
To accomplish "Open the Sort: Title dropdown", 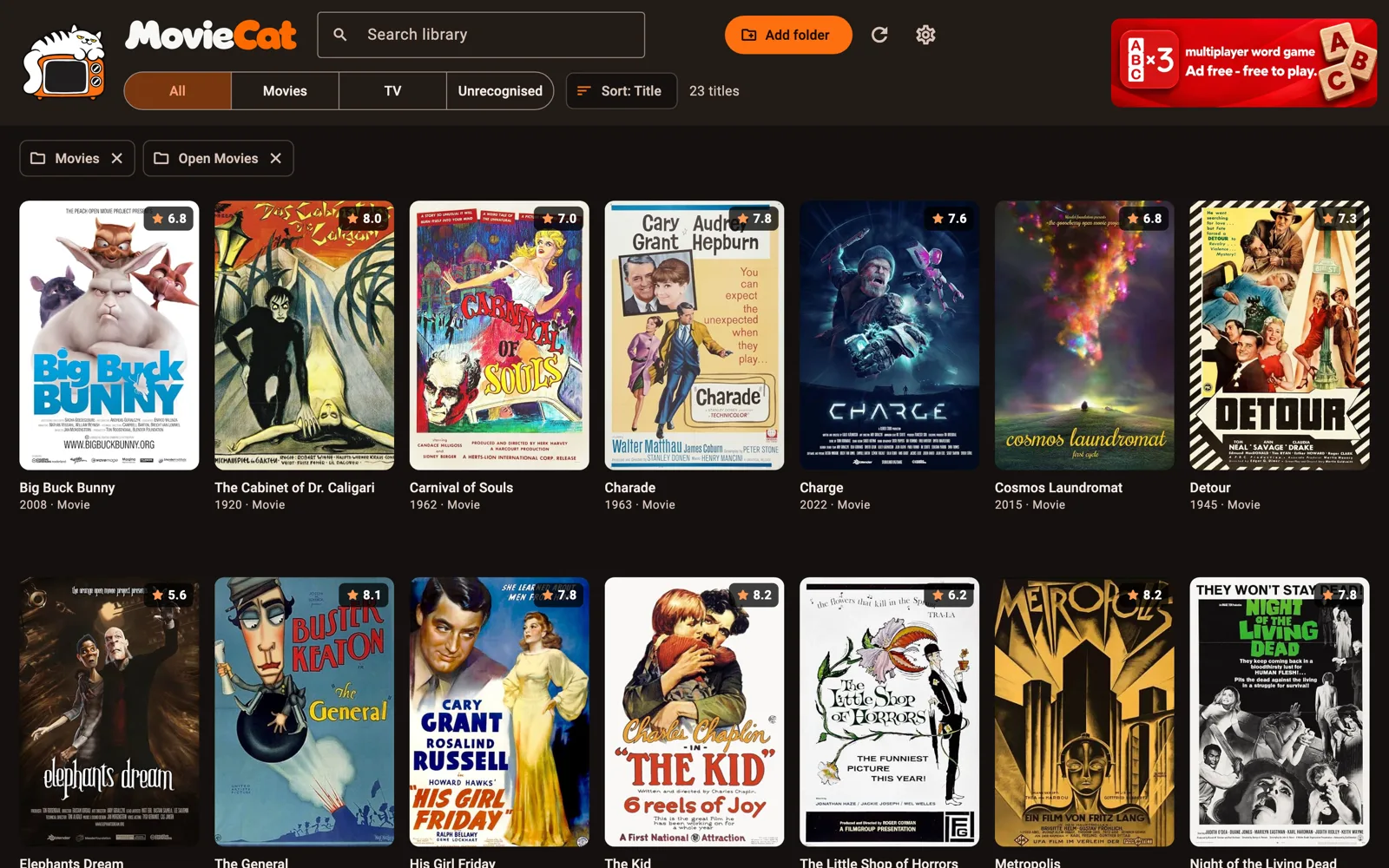I will [622, 91].
